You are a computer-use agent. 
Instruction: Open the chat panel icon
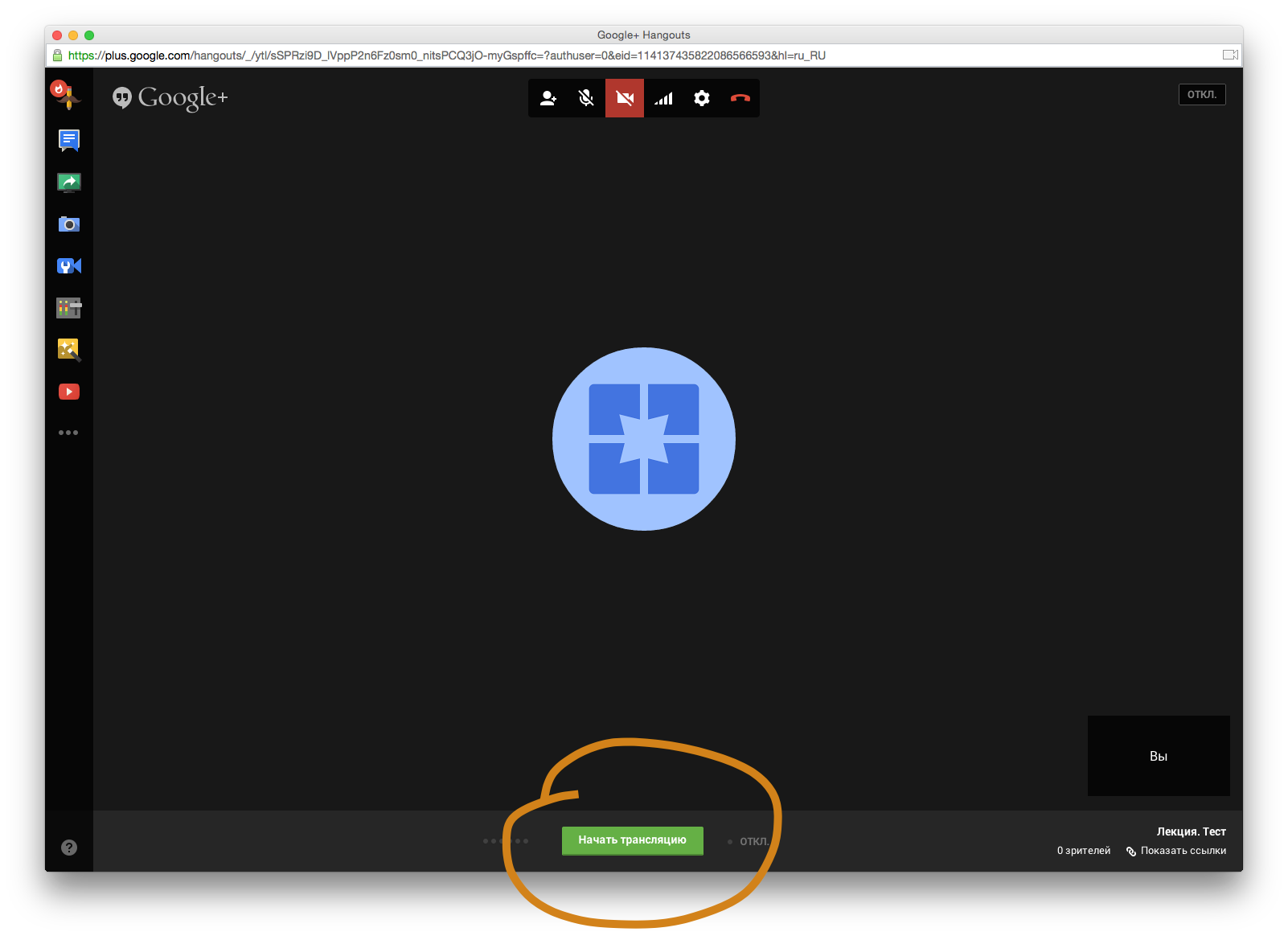[69, 141]
